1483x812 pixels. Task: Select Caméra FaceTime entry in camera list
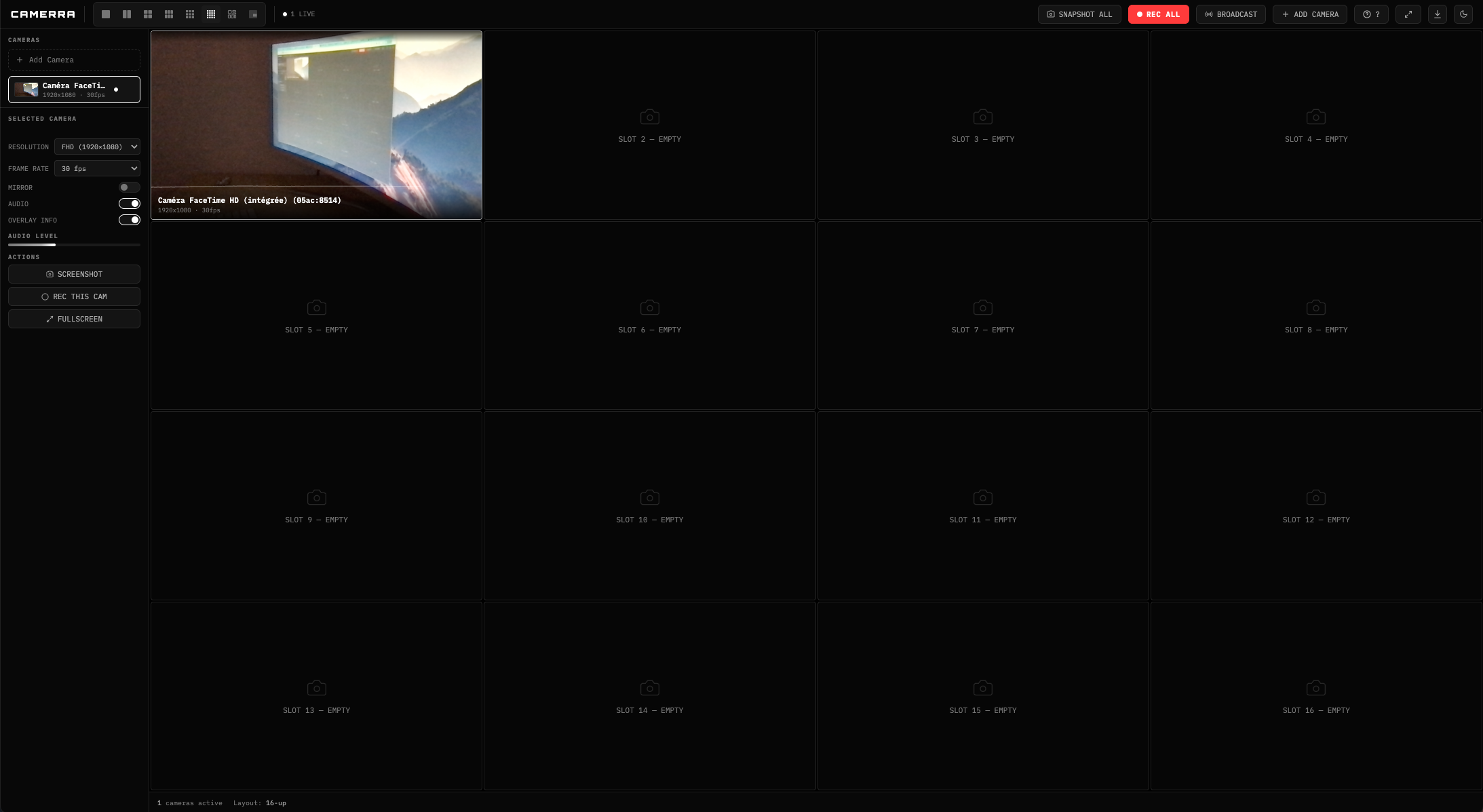point(74,90)
